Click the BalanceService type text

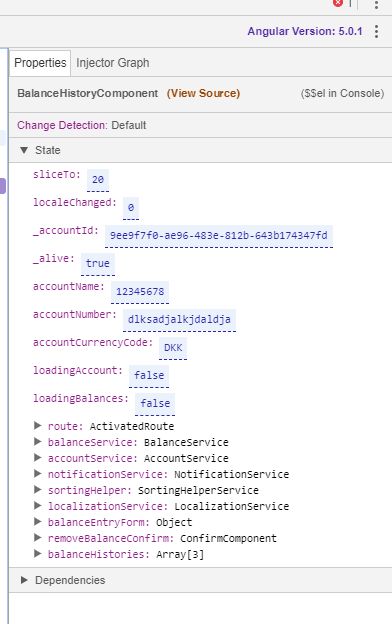[186, 442]
